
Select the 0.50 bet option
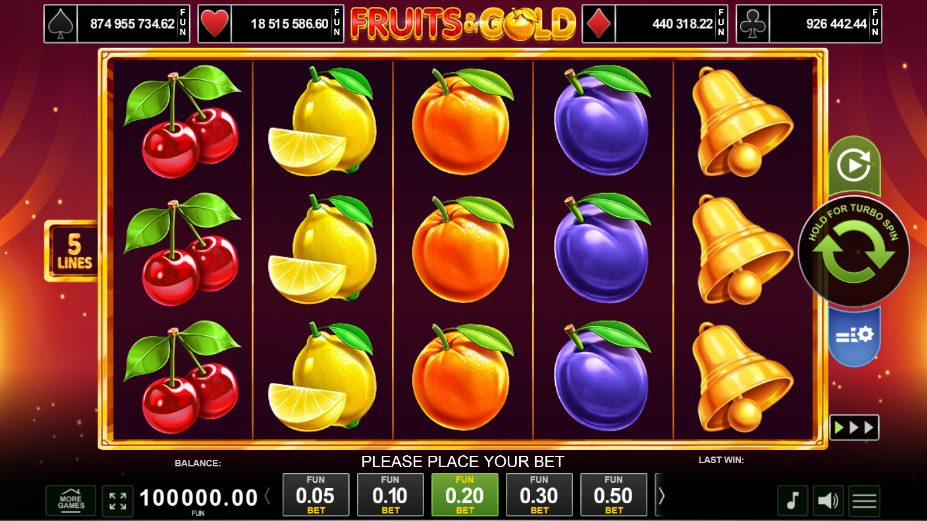(614, 494)
